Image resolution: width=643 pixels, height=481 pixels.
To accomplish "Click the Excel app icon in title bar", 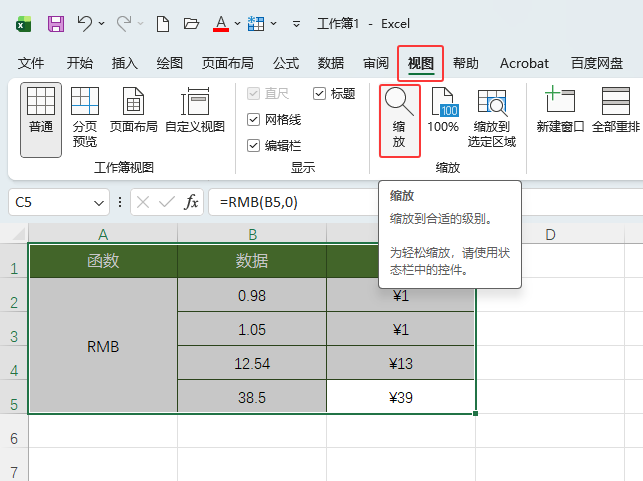I will coord(23,24).
